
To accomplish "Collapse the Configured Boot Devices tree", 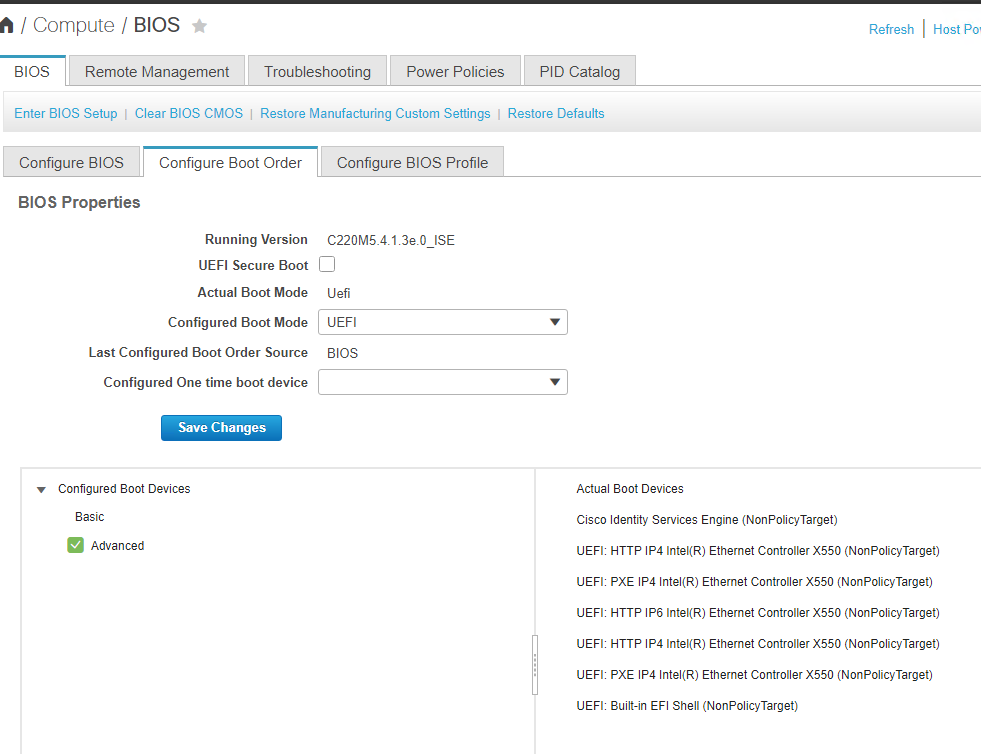I will coord(41,489).
